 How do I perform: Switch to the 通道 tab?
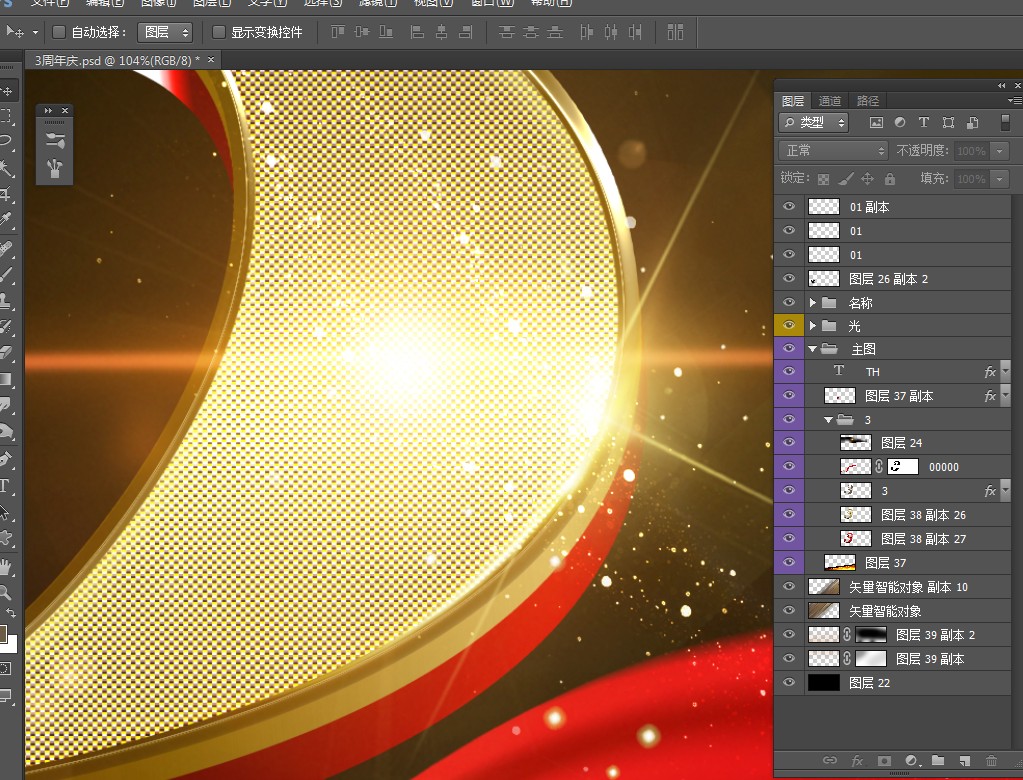pos(829,100)
